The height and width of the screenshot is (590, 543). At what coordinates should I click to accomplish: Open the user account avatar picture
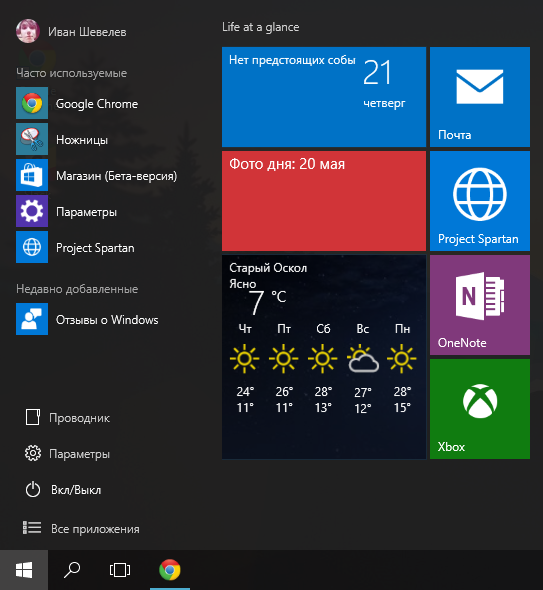[x=28, y=31]
